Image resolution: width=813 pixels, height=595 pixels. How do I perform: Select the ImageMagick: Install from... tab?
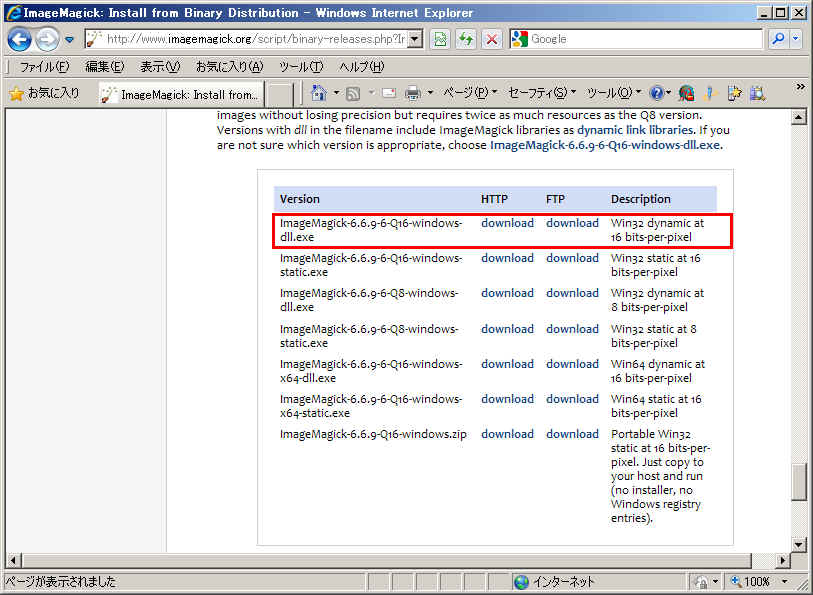181,94
